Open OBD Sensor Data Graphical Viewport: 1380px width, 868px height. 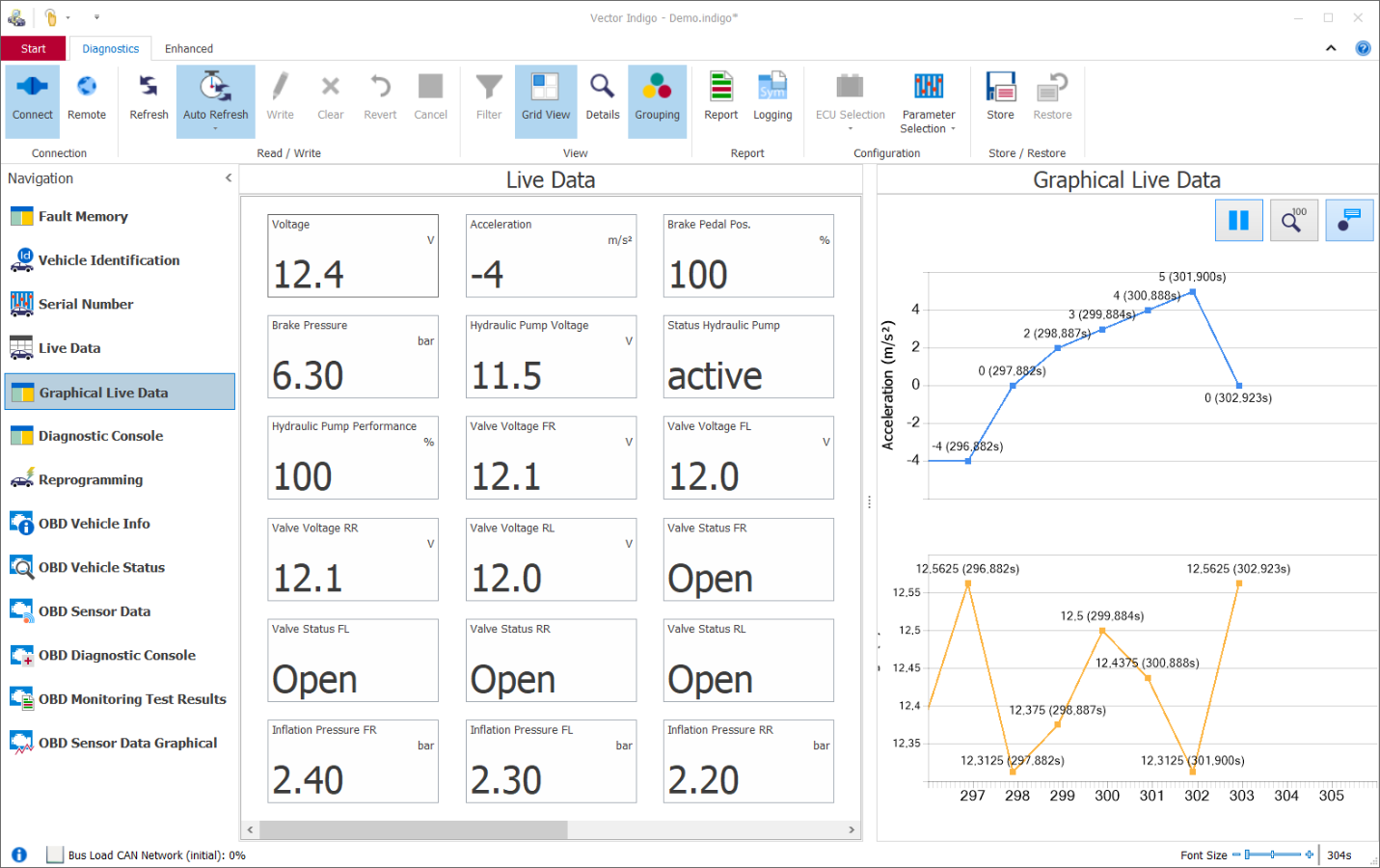click(x=120, y=743)
